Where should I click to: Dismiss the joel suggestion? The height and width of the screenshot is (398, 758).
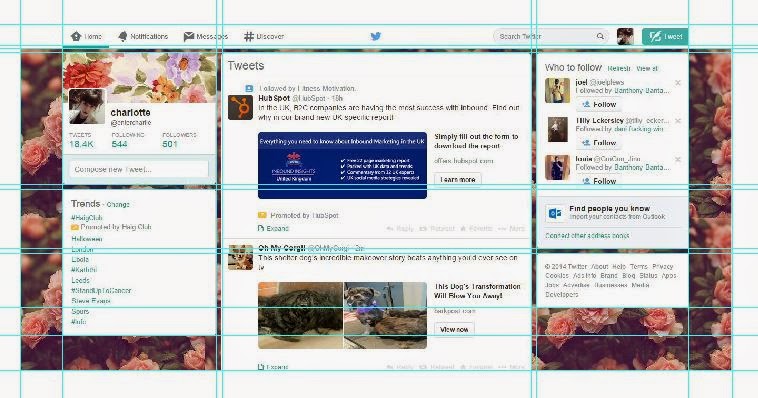tap(678, 83)
